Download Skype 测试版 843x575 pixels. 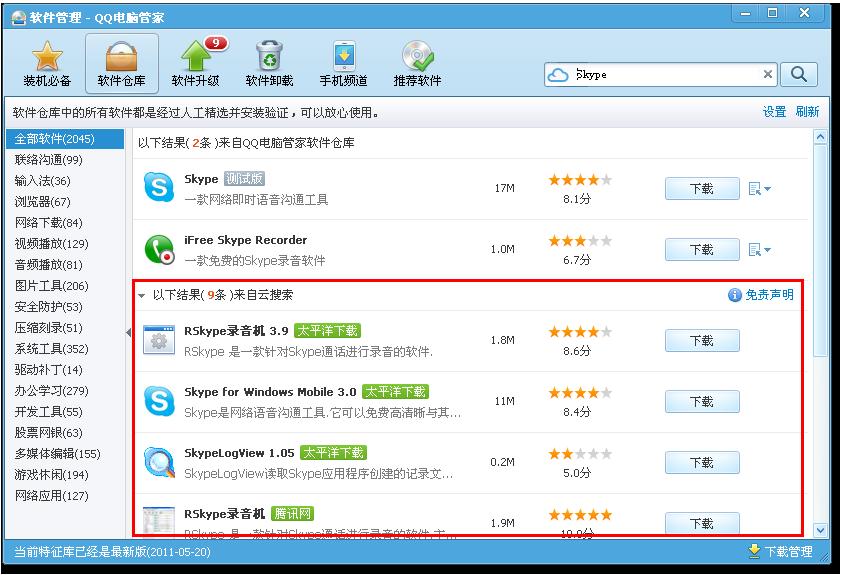tap(702, 189)
